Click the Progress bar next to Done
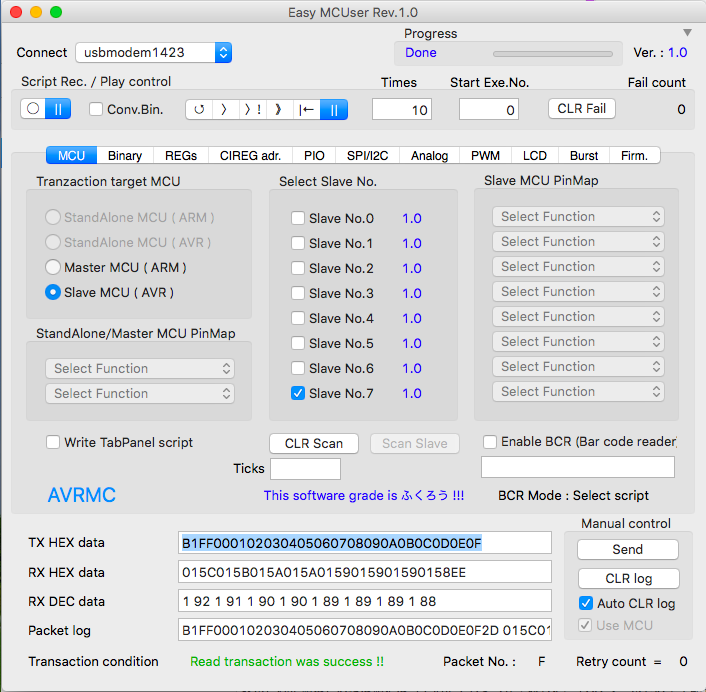The width and height of the screenshot is (706, 692). coord(552,54)
